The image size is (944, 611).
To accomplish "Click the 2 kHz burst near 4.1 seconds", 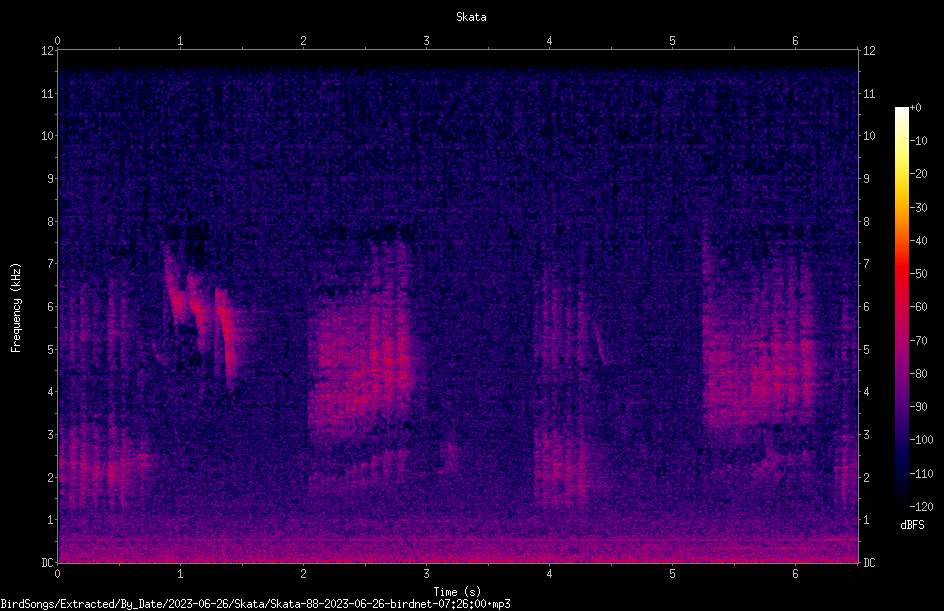I will (x=561, y=467).
